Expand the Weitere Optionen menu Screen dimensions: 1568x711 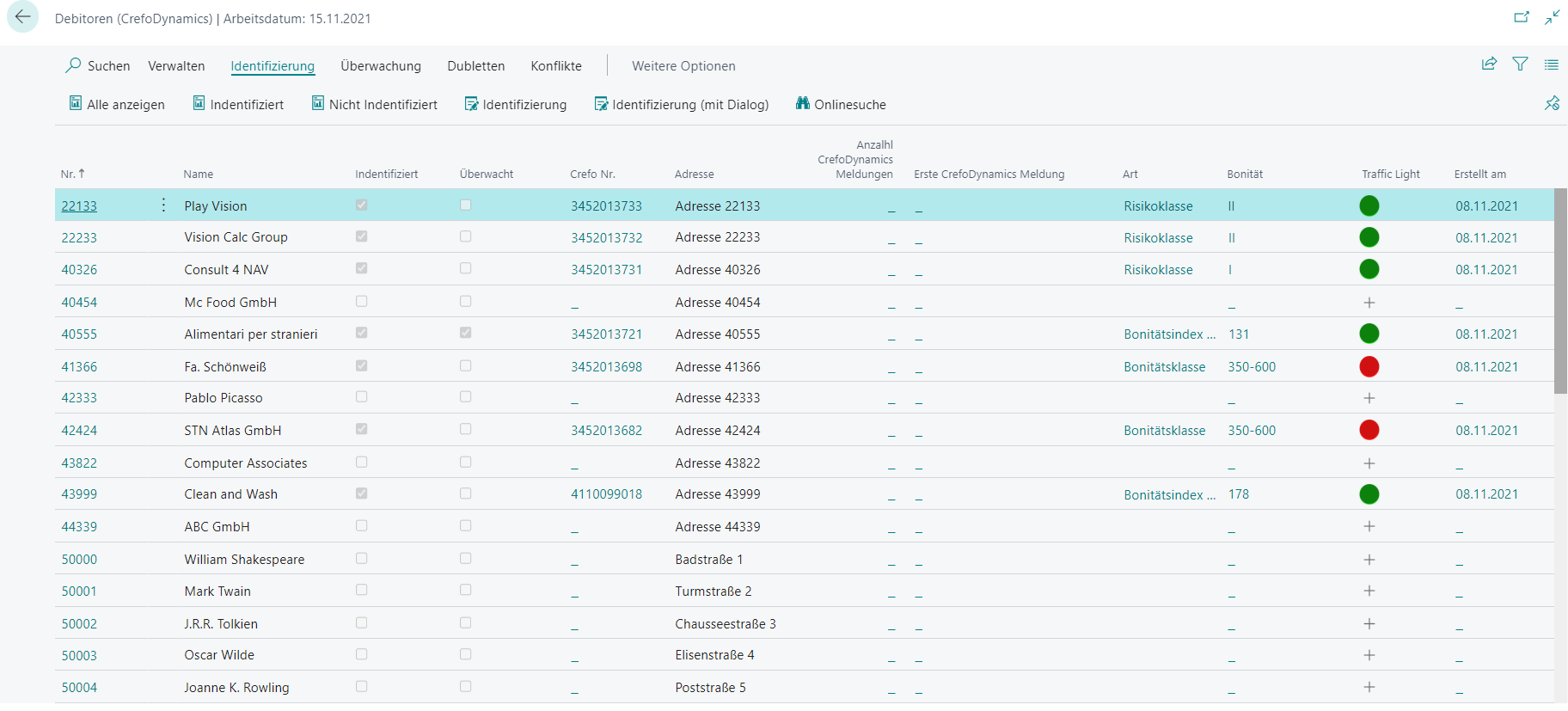683,66
